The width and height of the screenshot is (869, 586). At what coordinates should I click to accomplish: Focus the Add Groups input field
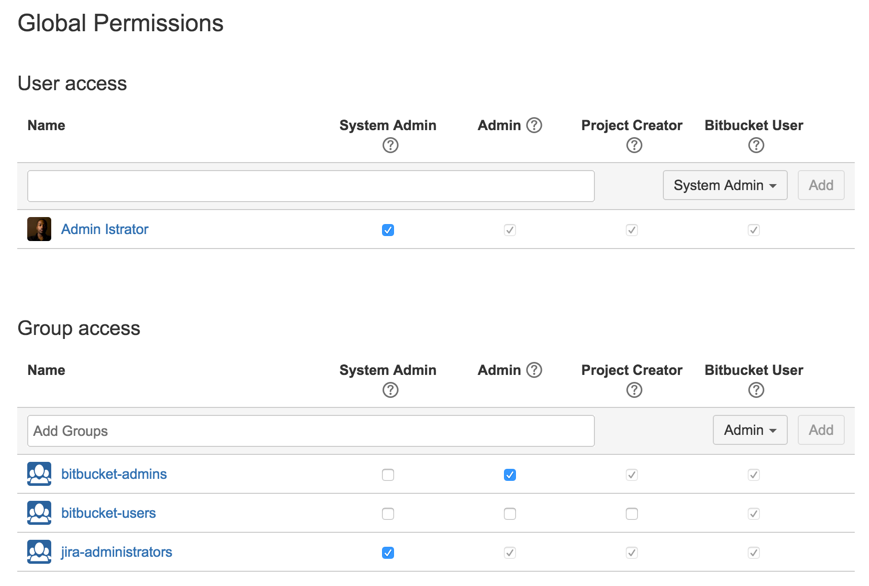pyautogui.click(x=311, y=431)
